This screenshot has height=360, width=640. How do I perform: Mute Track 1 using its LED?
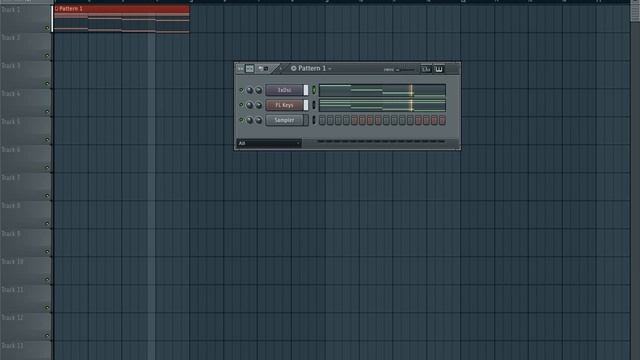tap(47, 28)
